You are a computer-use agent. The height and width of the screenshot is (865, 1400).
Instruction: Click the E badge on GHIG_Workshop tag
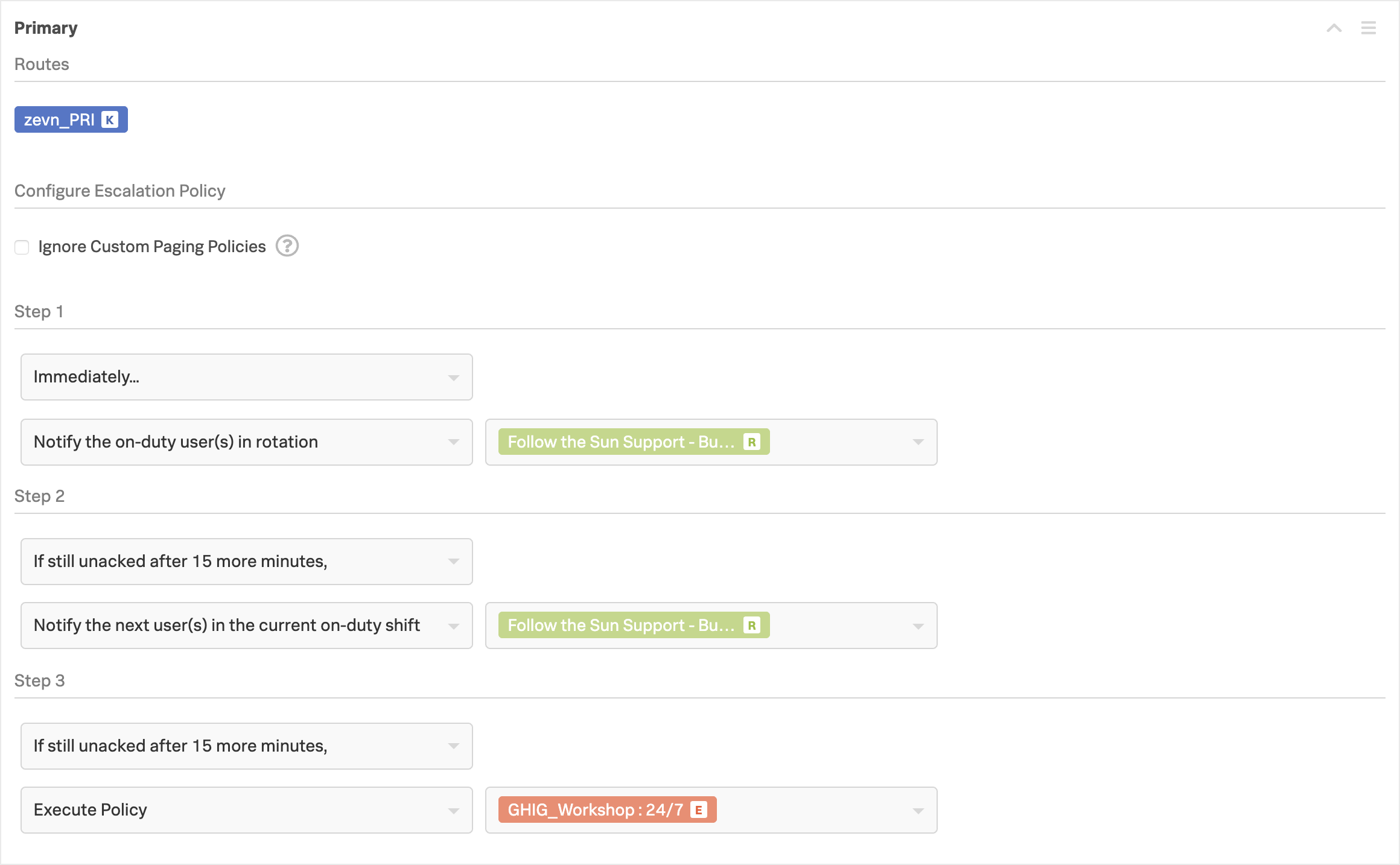[699, 810]
